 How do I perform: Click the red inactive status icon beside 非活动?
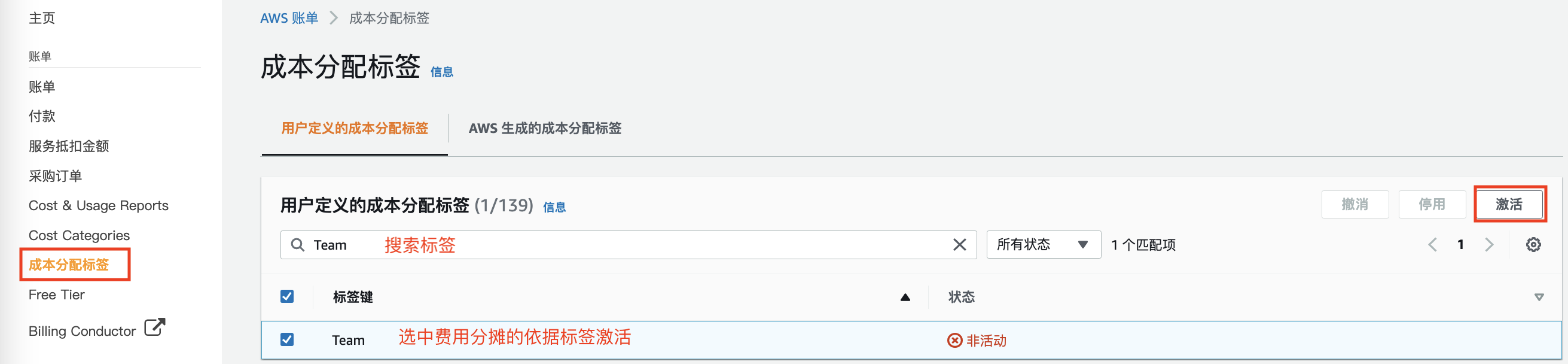tap(955, 341)
